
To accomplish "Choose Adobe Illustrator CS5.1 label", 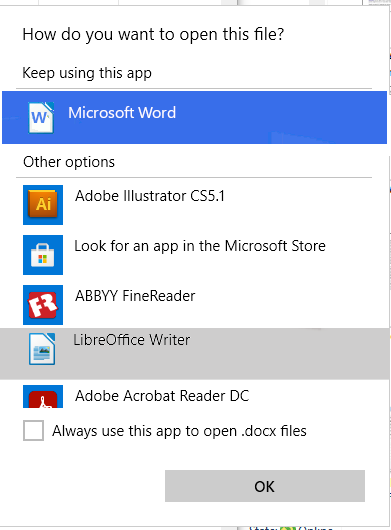I will 150,196.
